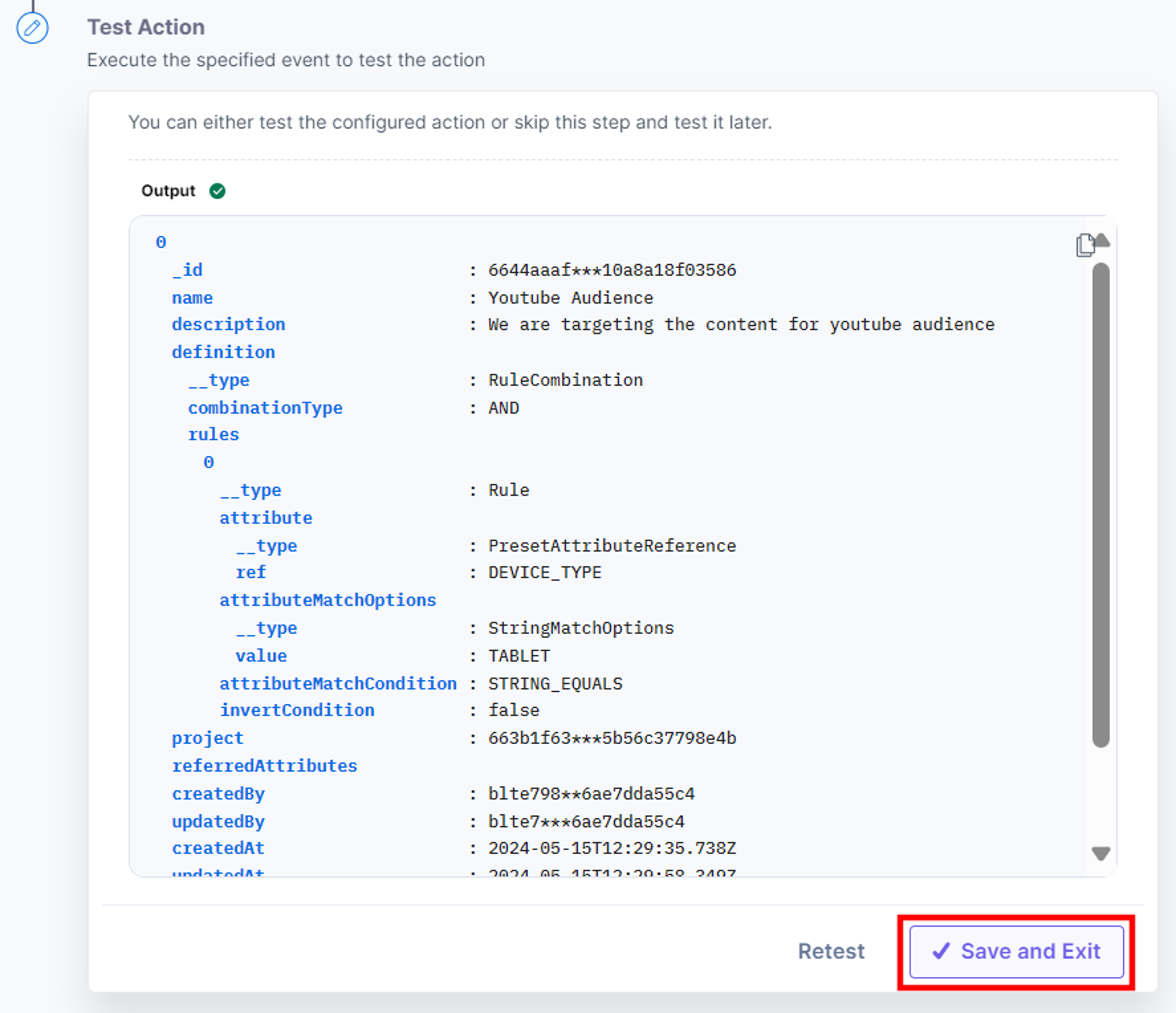Click the AND value
This screenshot has height=1013, width=1176.
pos(503,408)
